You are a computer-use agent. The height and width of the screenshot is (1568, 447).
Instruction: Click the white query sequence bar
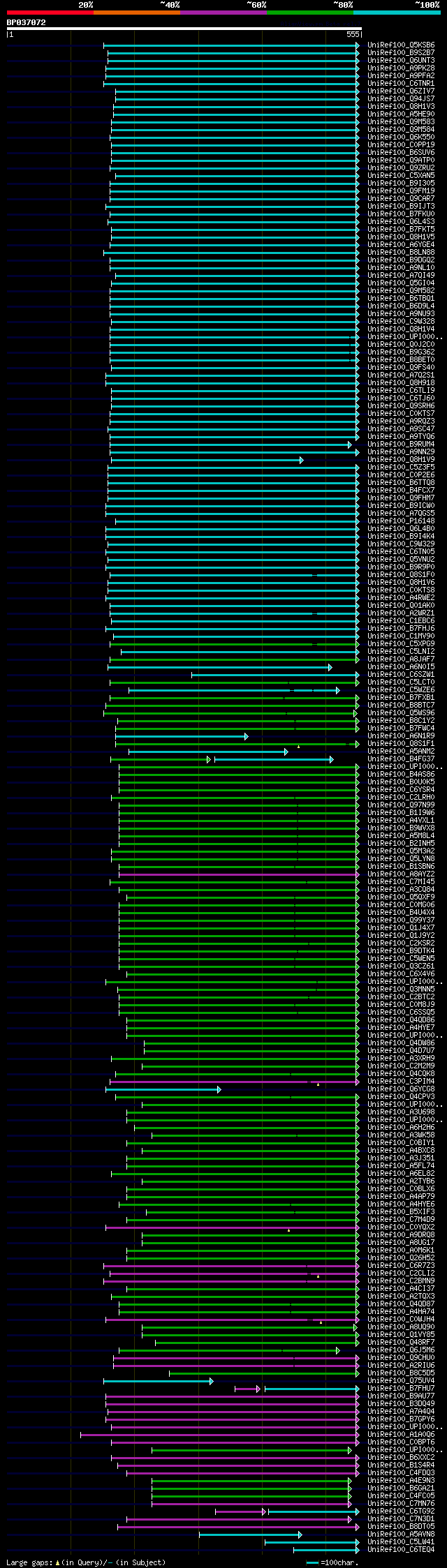point(184,29)
